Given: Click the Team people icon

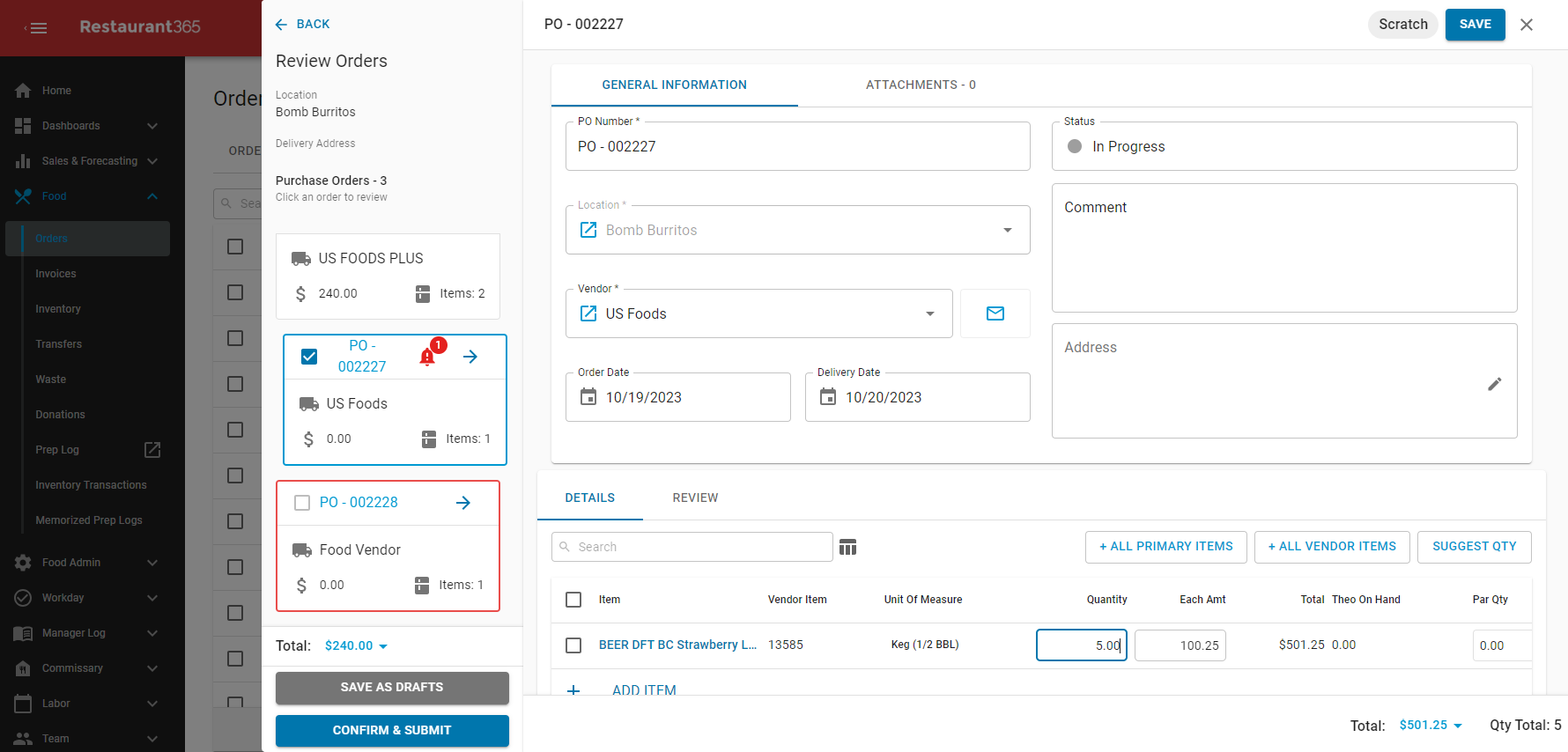Looking at the screenshot, I should coord(23,739).
